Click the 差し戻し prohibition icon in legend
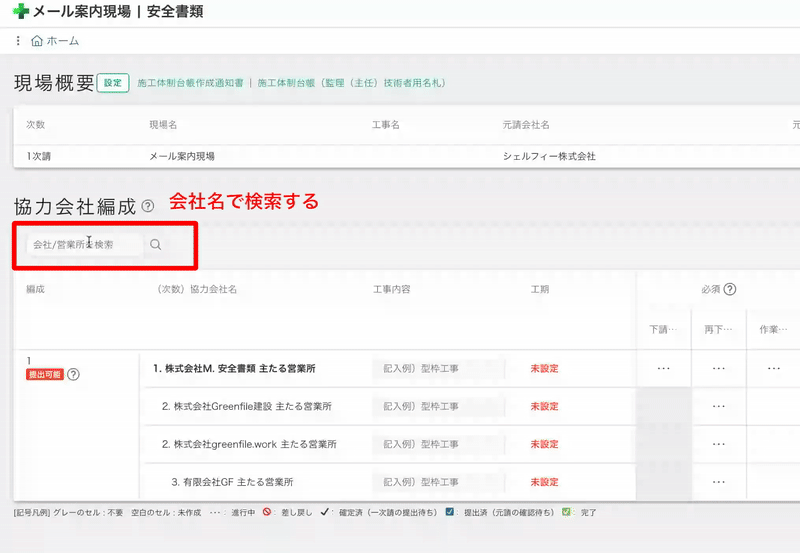 [x=267, y=512]
